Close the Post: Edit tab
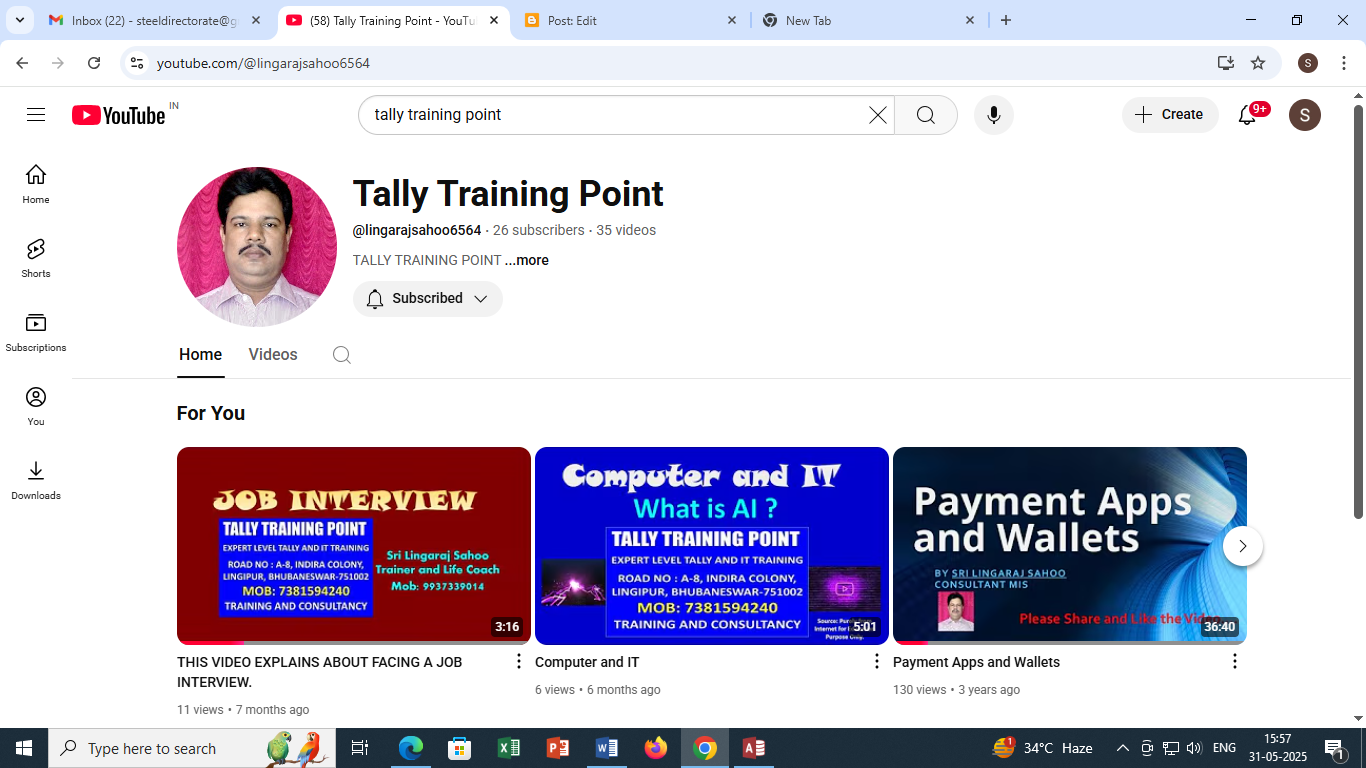Screen dimensions: 1366x768 731,20
